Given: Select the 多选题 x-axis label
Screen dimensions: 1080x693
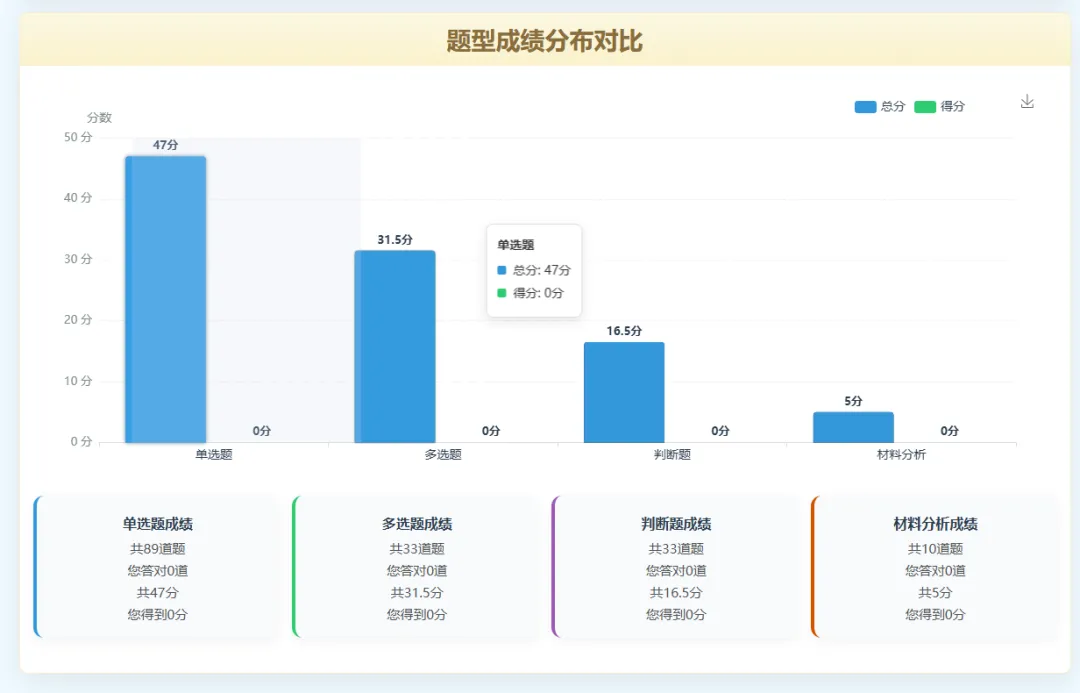Looking at the screenshot, I should coord(443,455).
